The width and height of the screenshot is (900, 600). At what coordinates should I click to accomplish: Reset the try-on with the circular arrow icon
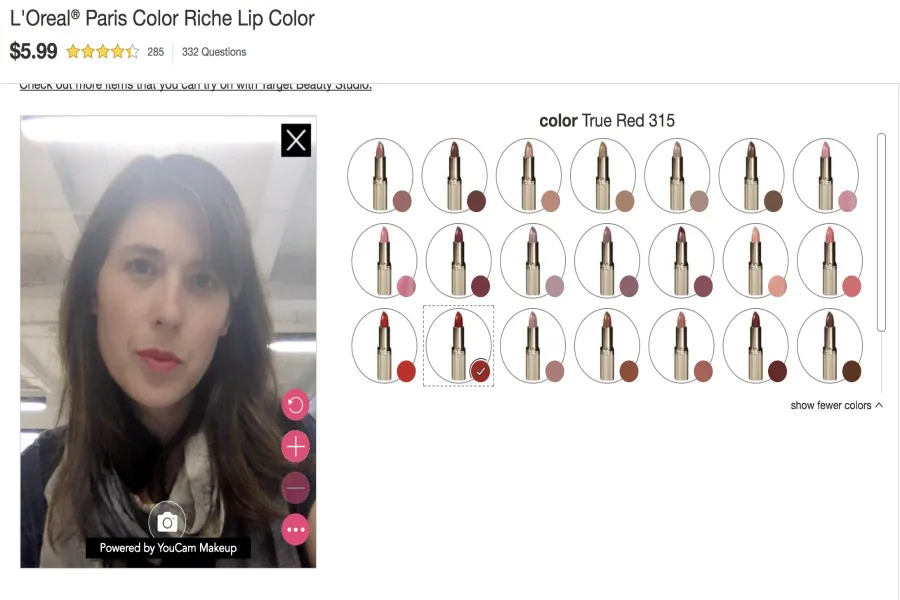tap(293, 406)
